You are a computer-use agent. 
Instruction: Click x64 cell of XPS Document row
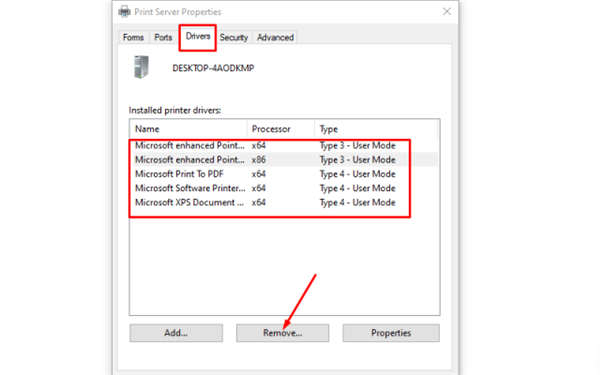[x=259, y=202]
